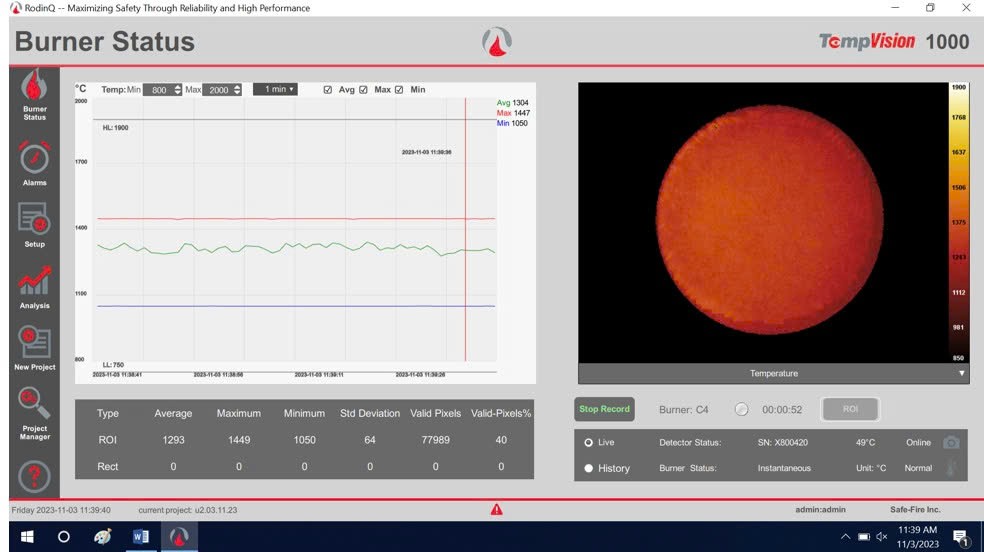
Task: Click the current project u2.03.11.23 text
Action: click(188, 510)
